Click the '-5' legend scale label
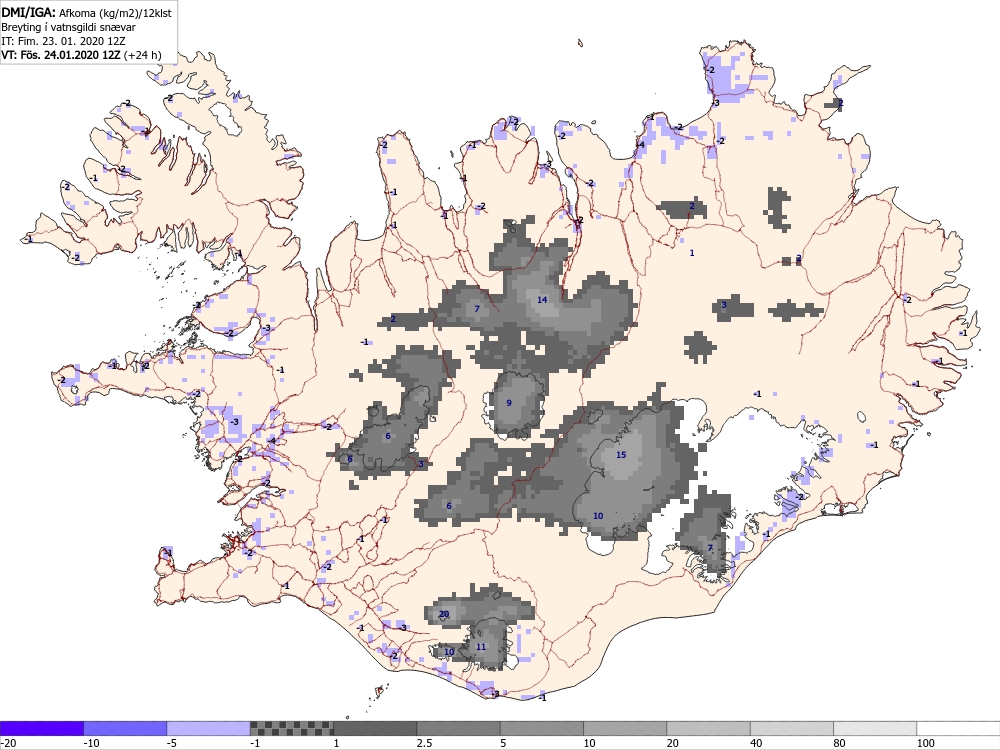 pyautogui.click(x=173, y=743)
